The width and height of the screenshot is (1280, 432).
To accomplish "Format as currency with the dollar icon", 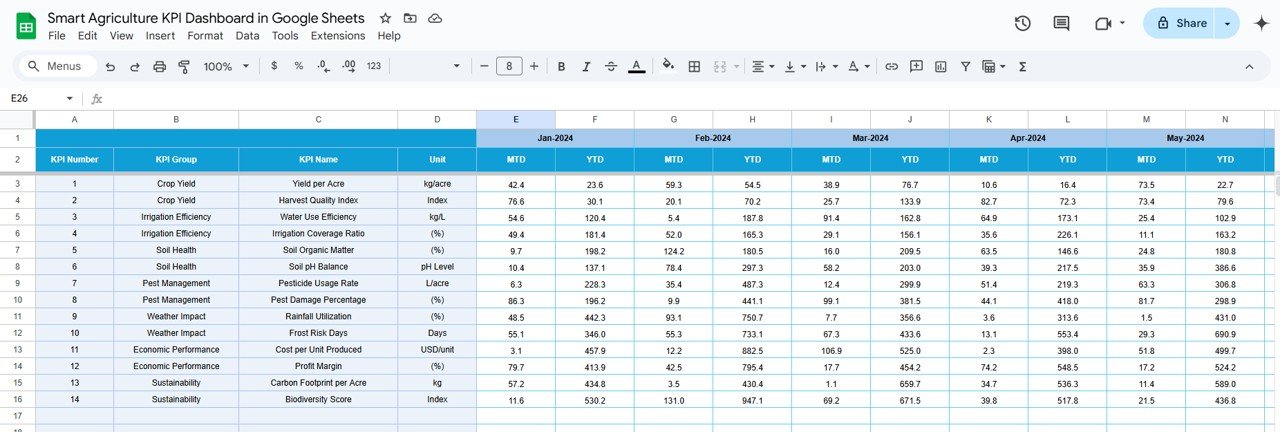I will coord(274,66).
